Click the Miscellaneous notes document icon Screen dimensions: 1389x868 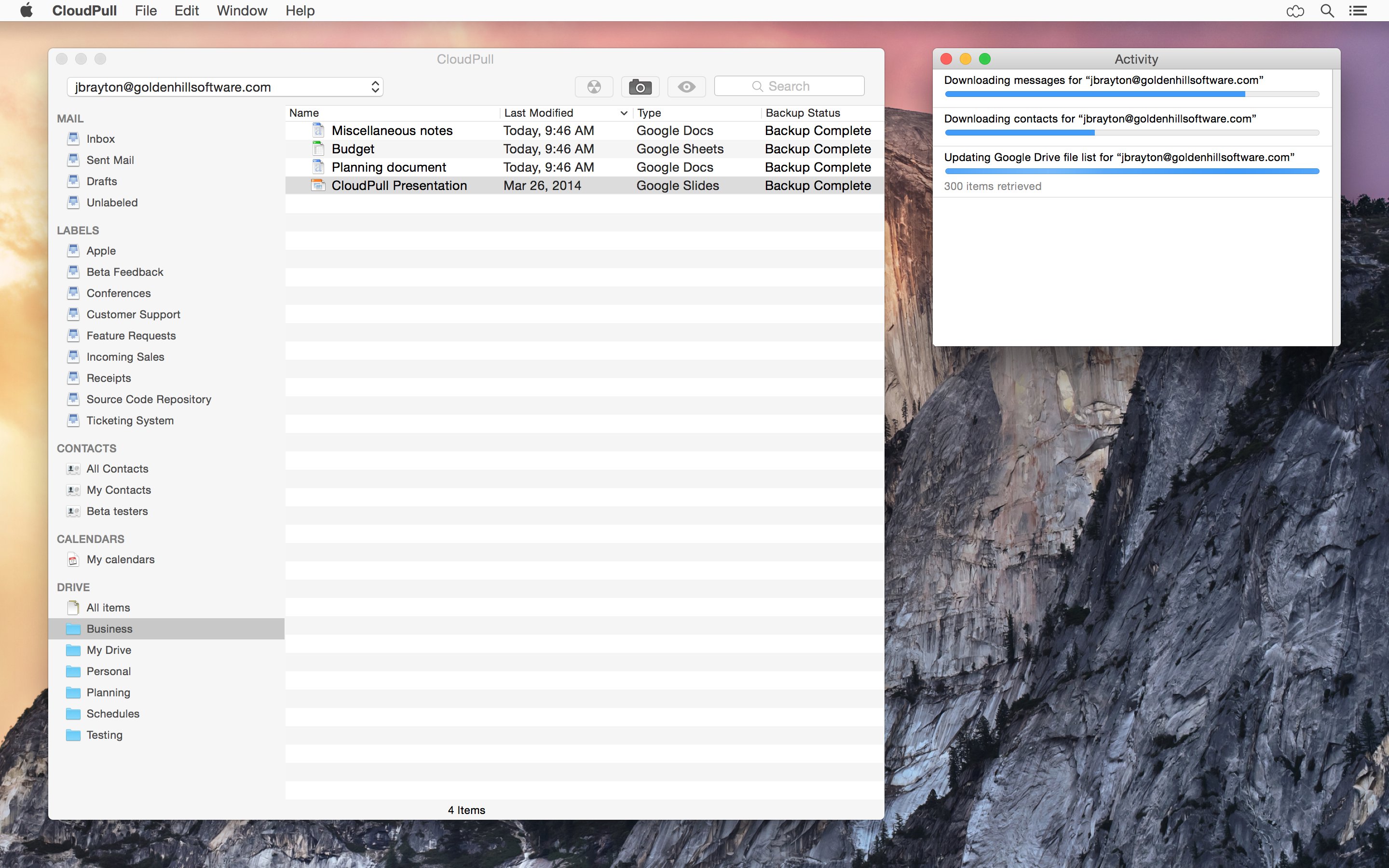tap(318, 130)
